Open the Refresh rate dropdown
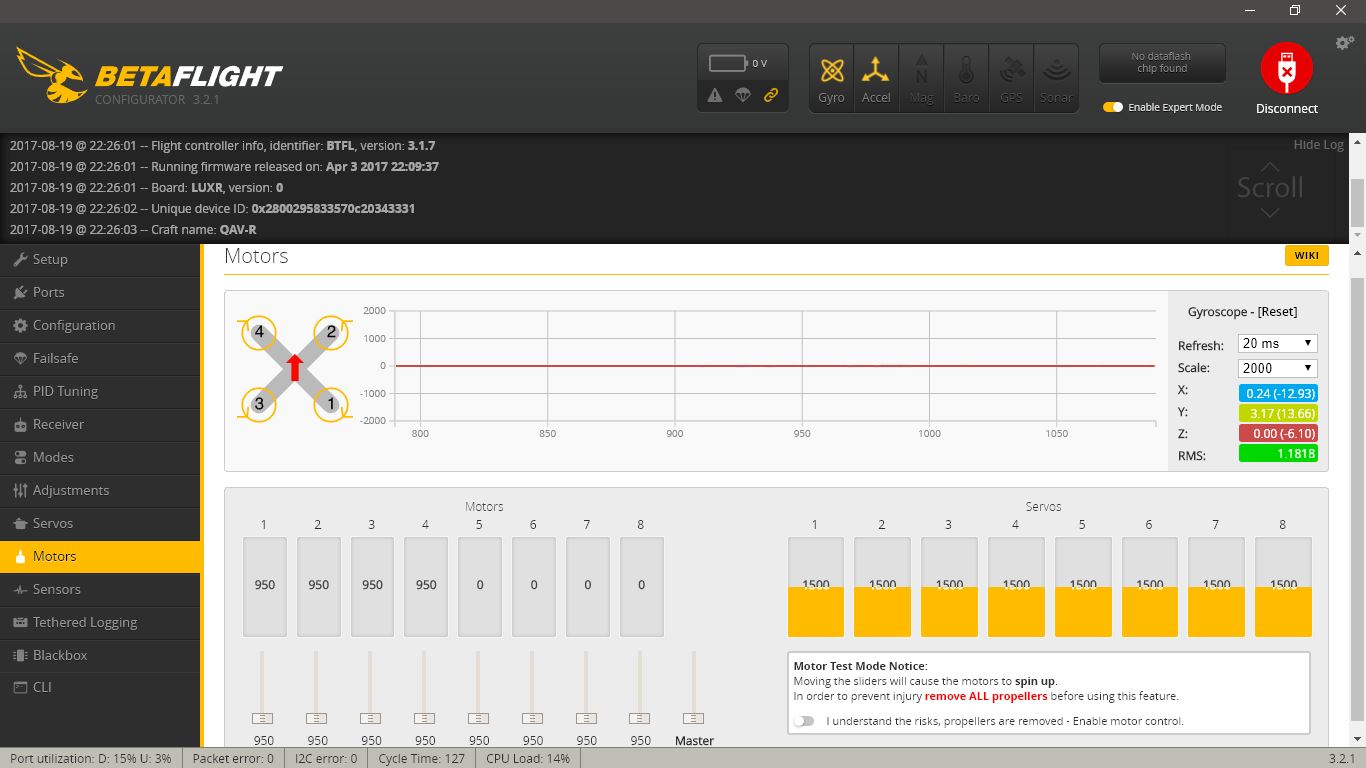1366x768 pixels. [x=1277, y=343]
